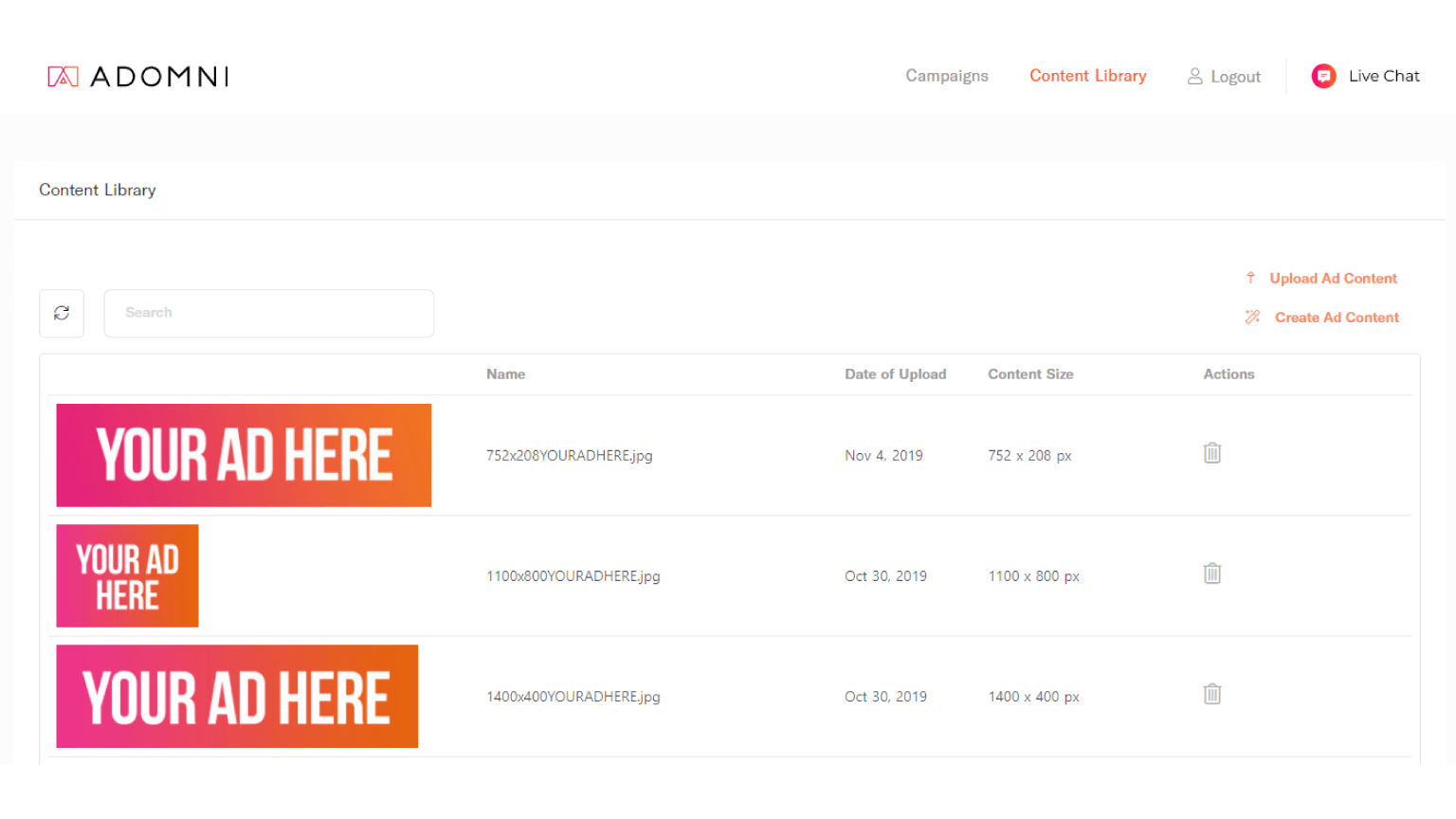Click the Logout link text
1456x819 pixels.
point(1235,77)
